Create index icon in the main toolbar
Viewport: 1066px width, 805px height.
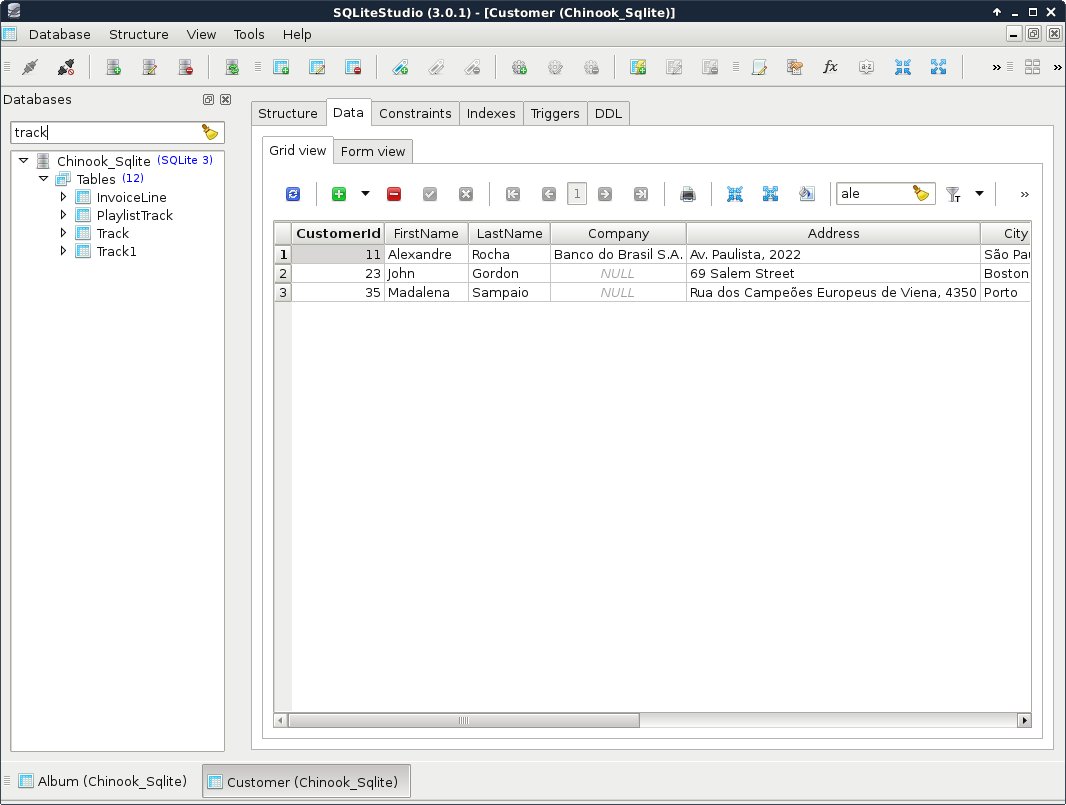point(400,67)
